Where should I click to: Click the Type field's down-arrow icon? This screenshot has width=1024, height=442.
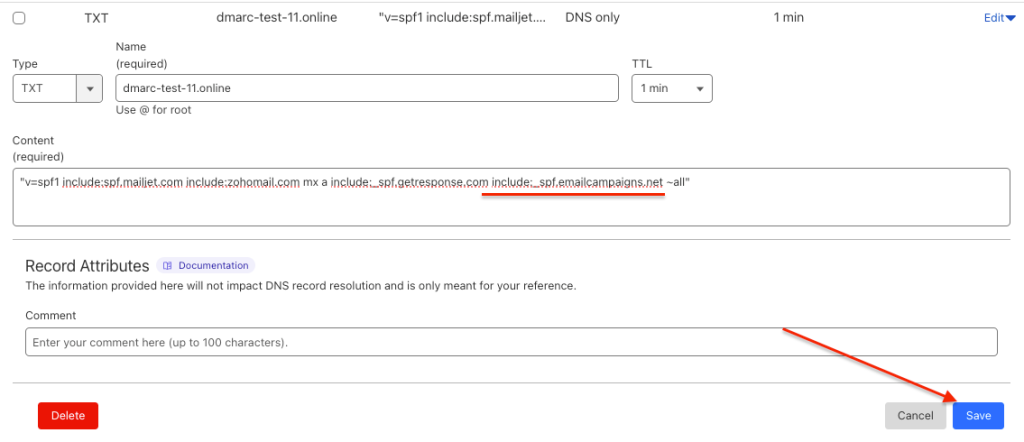(91, 88)
